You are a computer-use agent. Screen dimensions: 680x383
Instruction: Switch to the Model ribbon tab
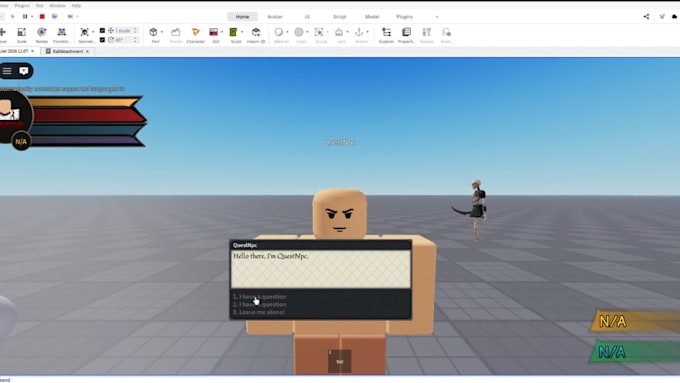click(x=372, y=16)
